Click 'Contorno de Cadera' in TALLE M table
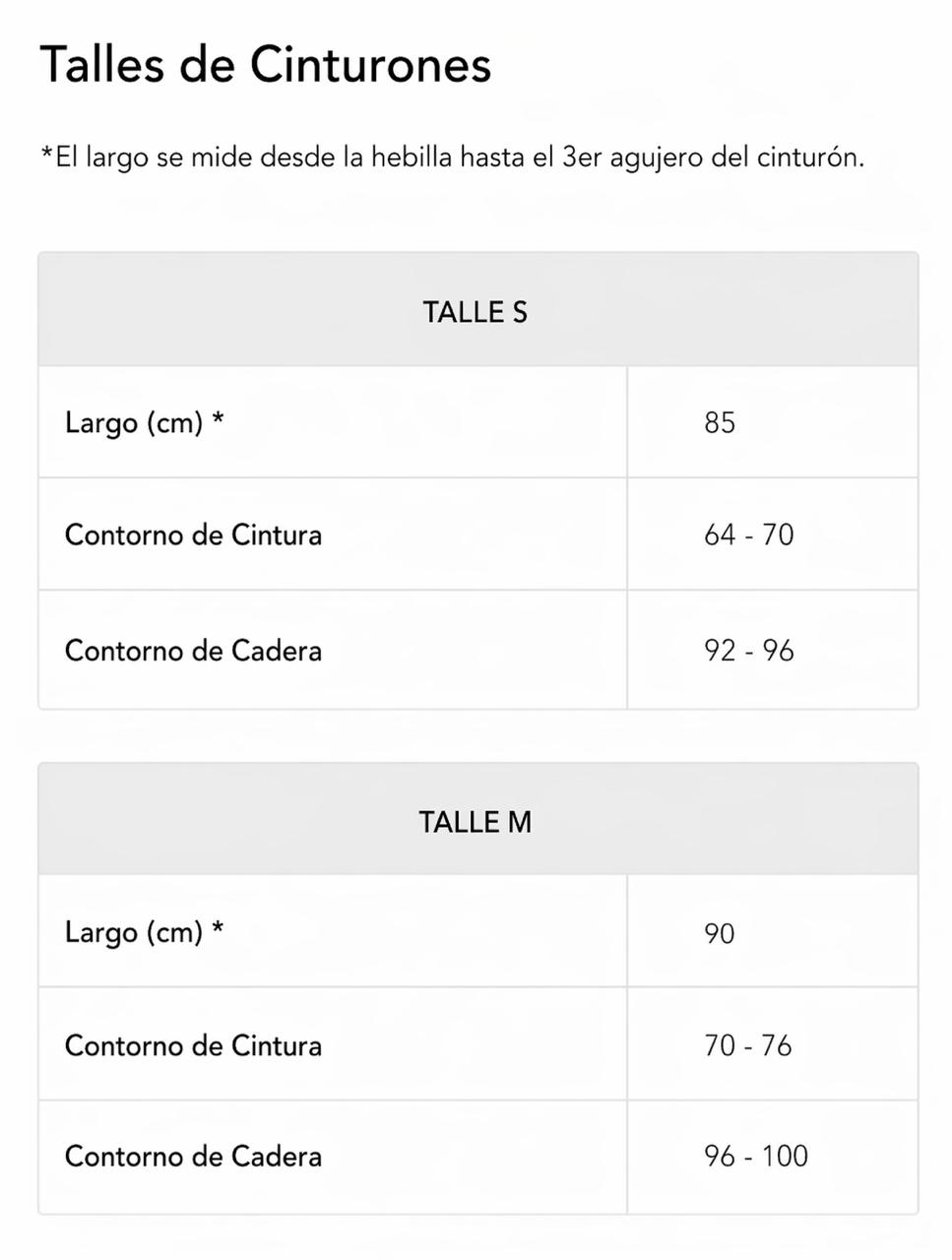 193,1156
